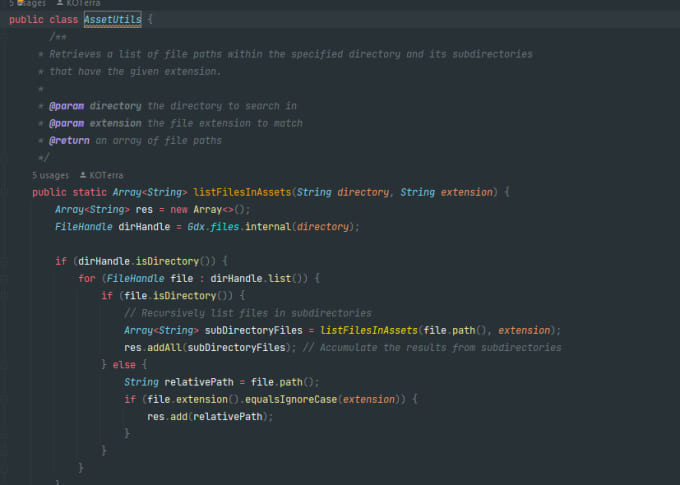
Task: Click the listFilesInAssets method declaration name
Action: [x=242, y=192]
